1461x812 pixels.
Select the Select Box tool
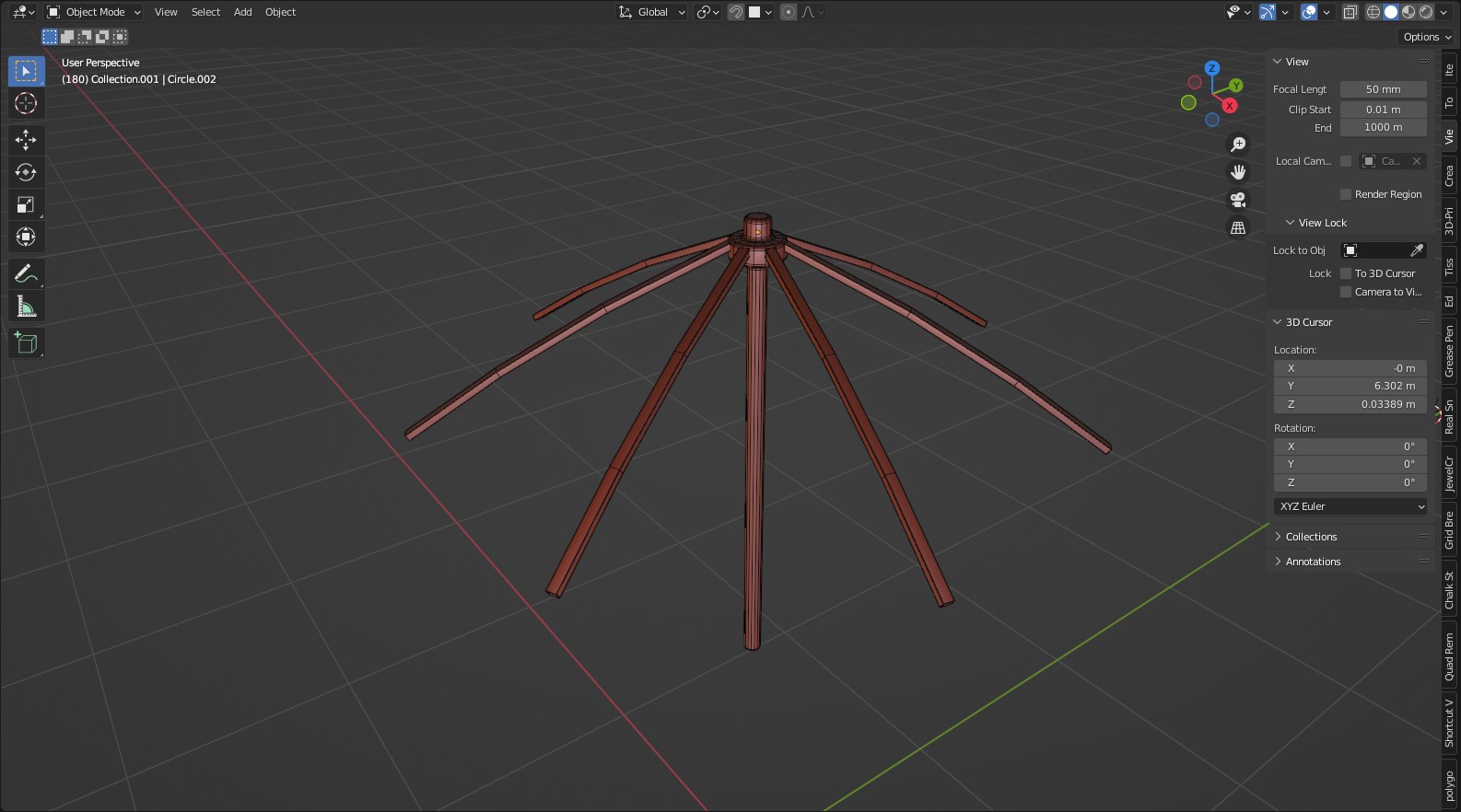coord(26,71)
